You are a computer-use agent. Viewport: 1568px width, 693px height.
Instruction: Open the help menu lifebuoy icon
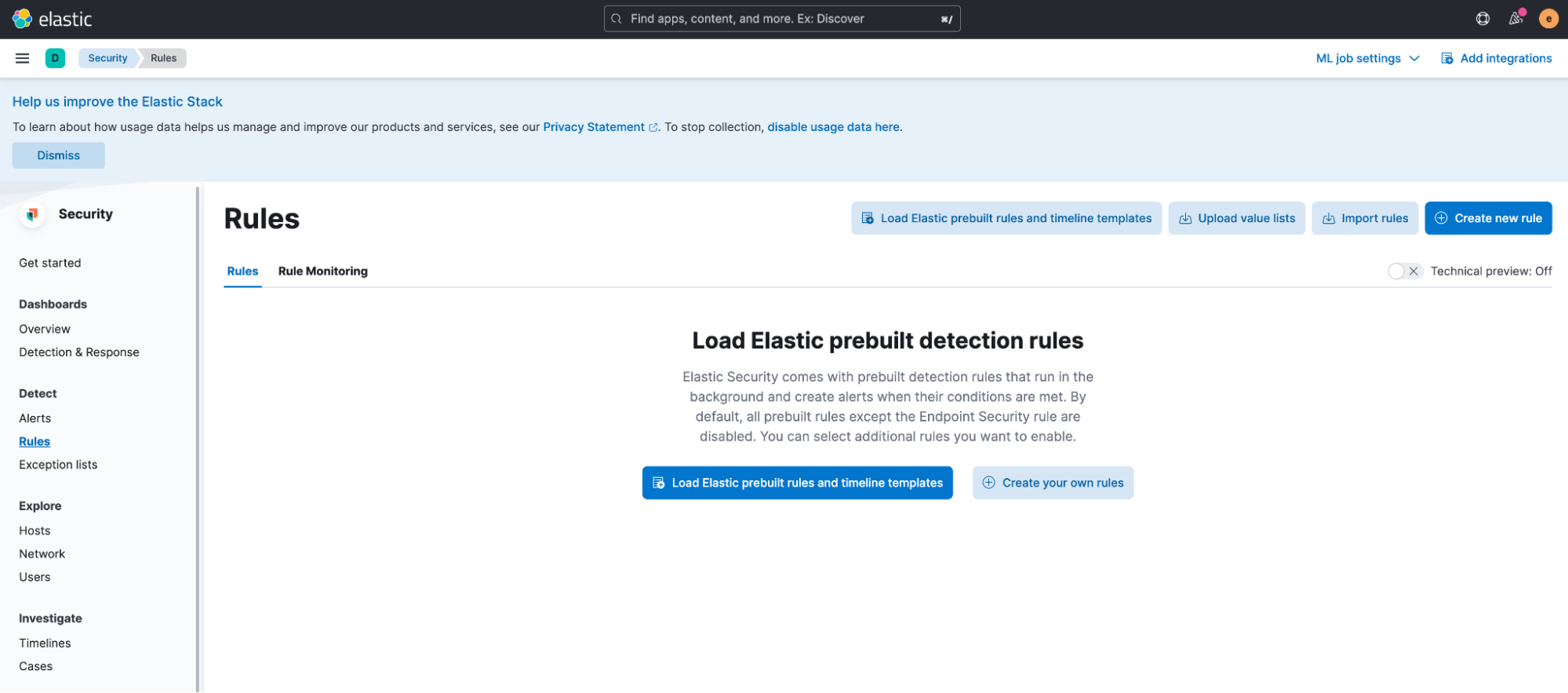[x=1483, y=19]
